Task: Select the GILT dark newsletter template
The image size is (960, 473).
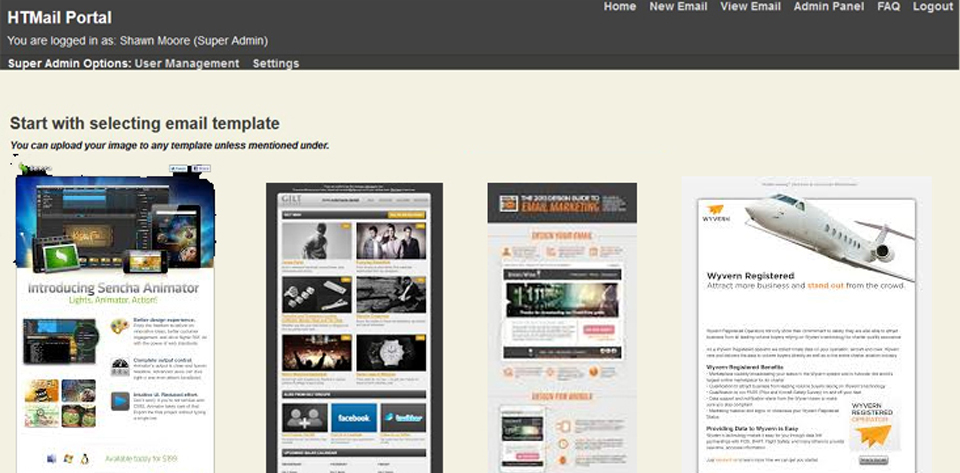Action: (354, 330)
